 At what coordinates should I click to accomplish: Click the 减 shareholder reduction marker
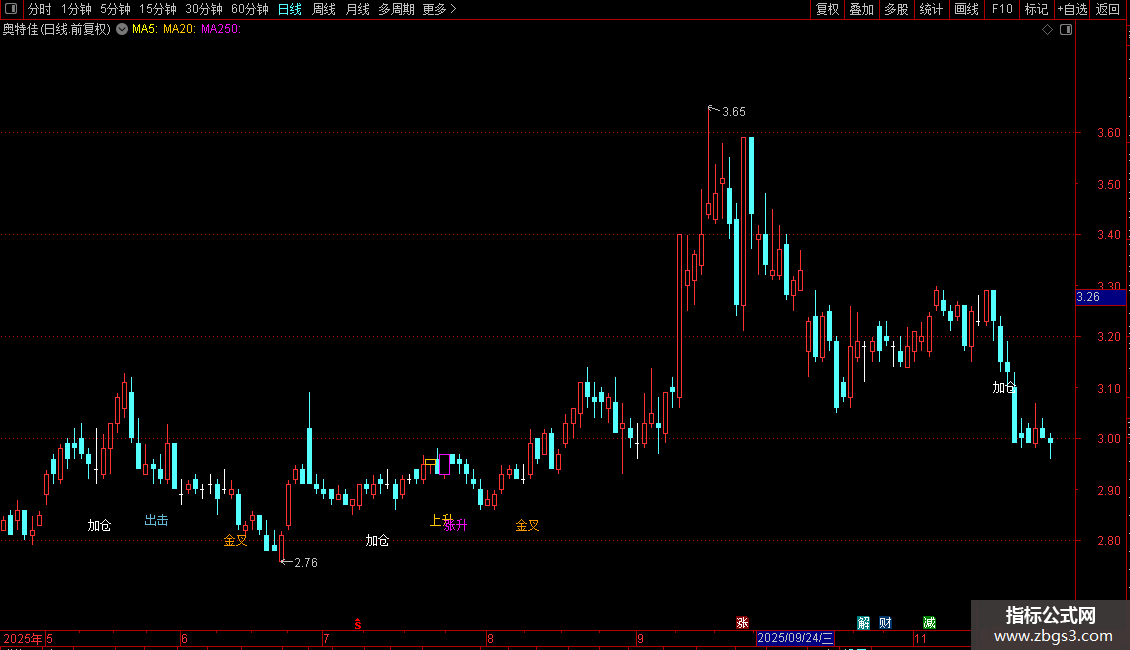click(930, 623)
